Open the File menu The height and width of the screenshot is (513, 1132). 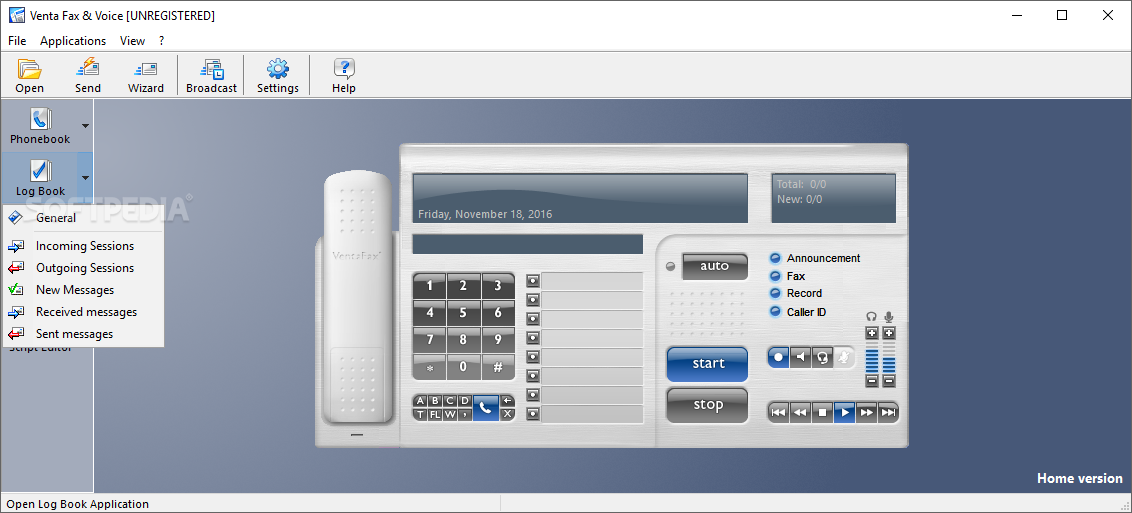click(x=17, y=41)
